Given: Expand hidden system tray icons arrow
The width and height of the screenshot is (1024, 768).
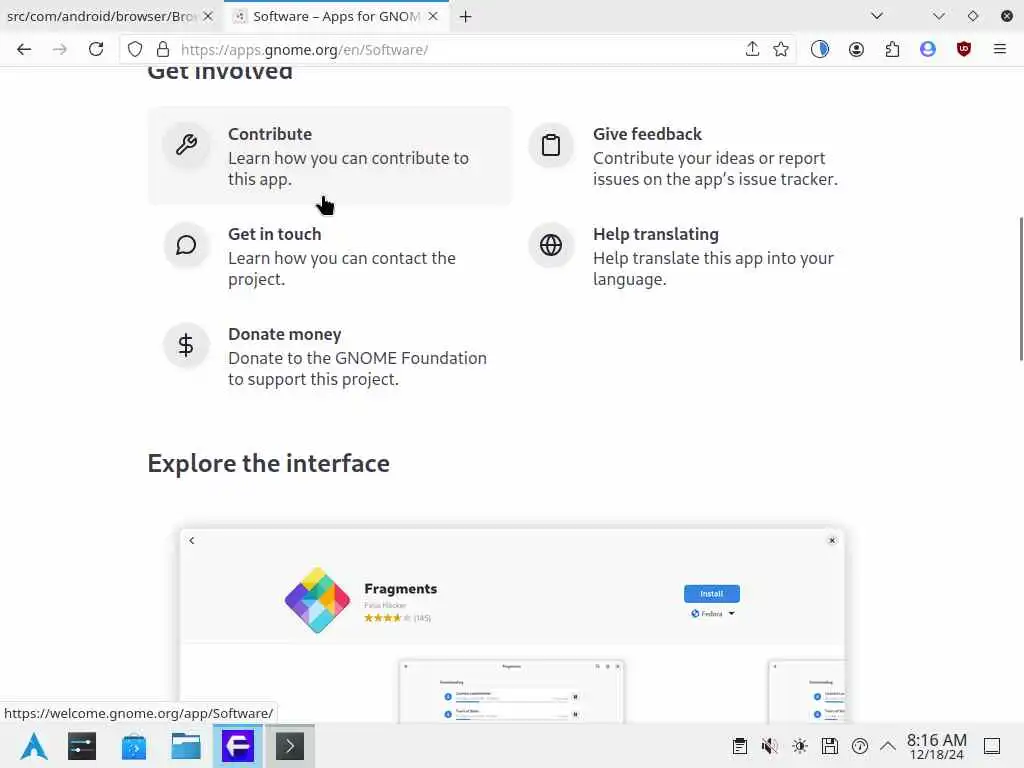Looking at the screenshot, I should pos(888,746).
